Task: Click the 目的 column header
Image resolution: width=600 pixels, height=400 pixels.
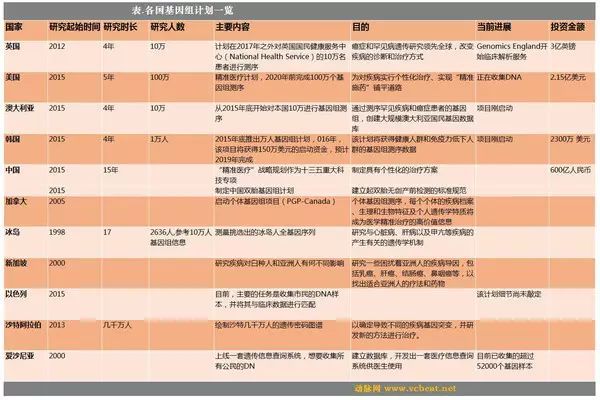Action: pyautogui.click(x=360, y=27)
